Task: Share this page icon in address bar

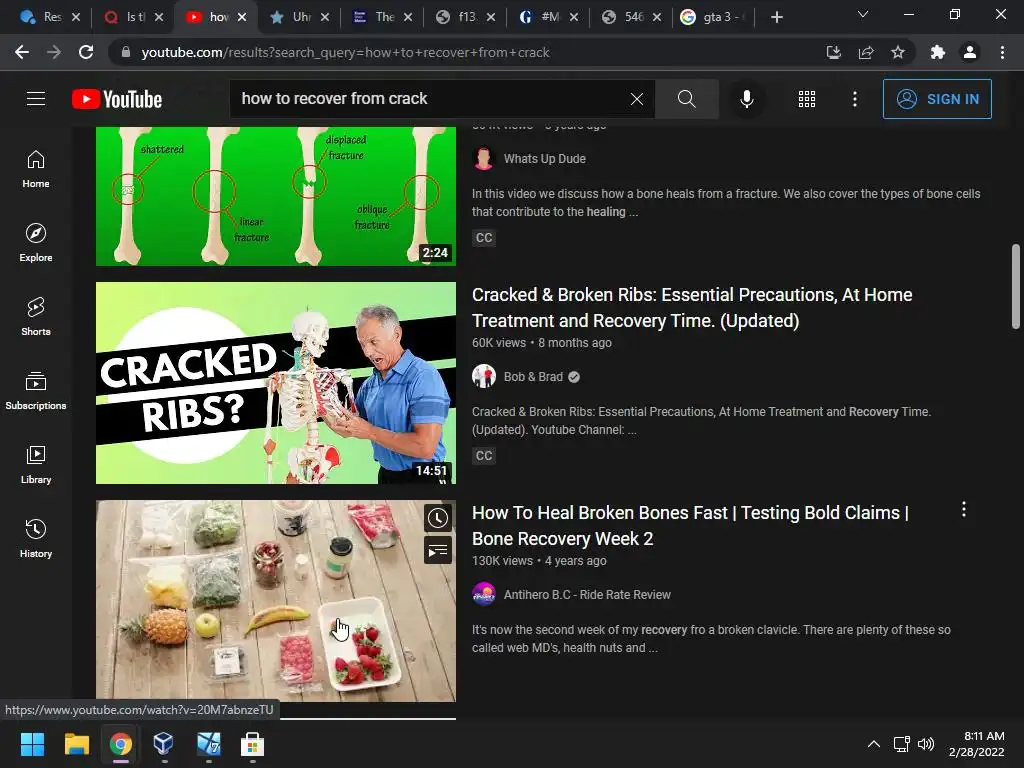Action: point(866,52)
